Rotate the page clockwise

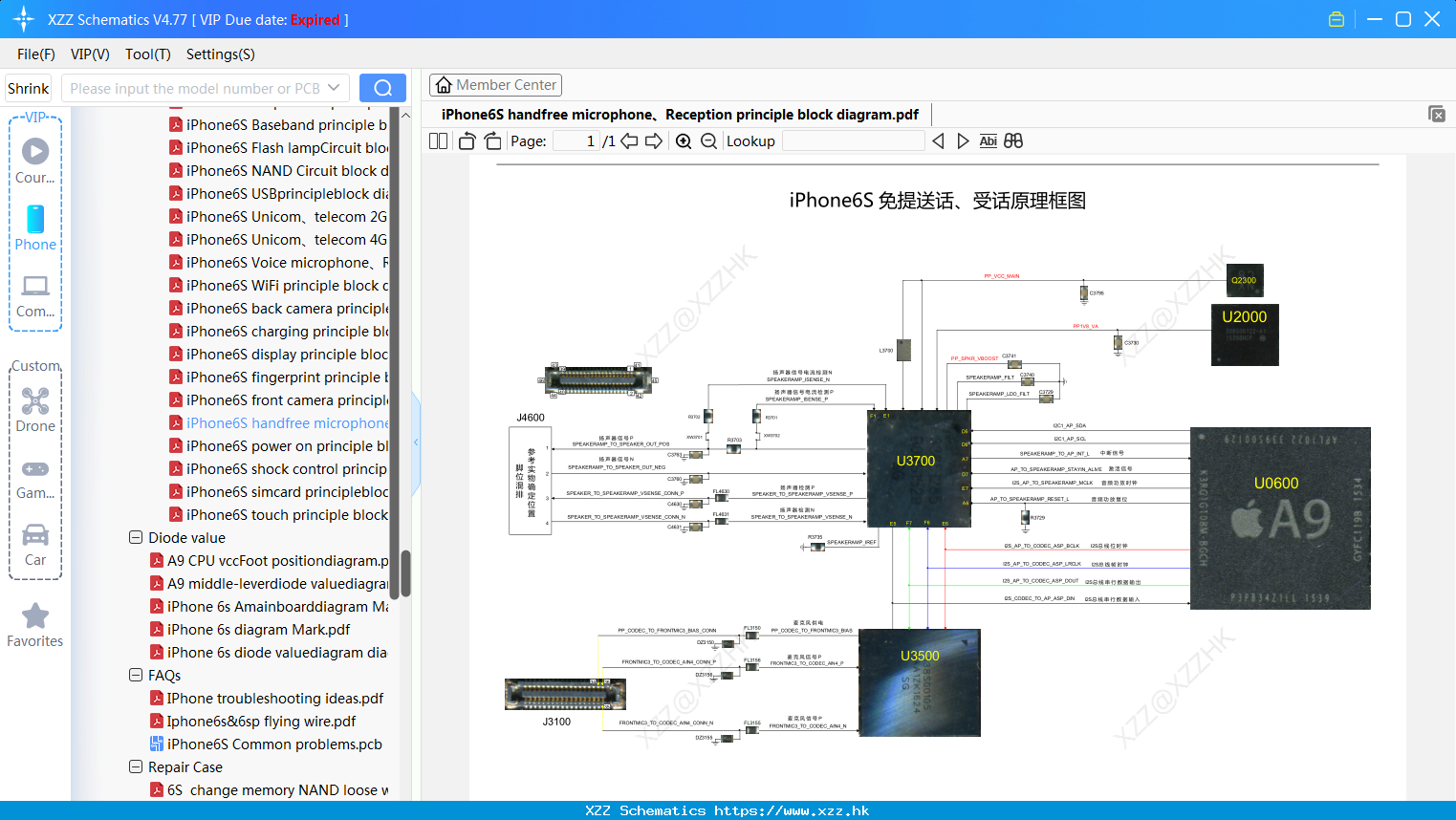click(492, 141)
